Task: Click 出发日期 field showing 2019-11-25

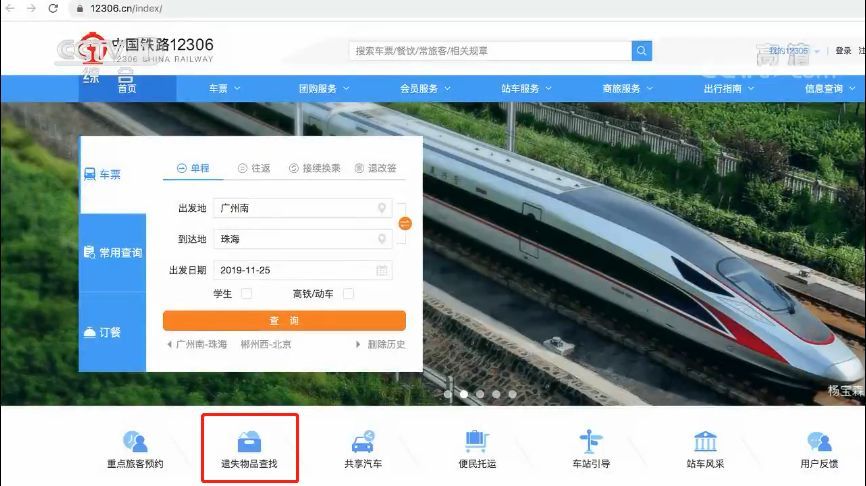Action: [303, 270]
